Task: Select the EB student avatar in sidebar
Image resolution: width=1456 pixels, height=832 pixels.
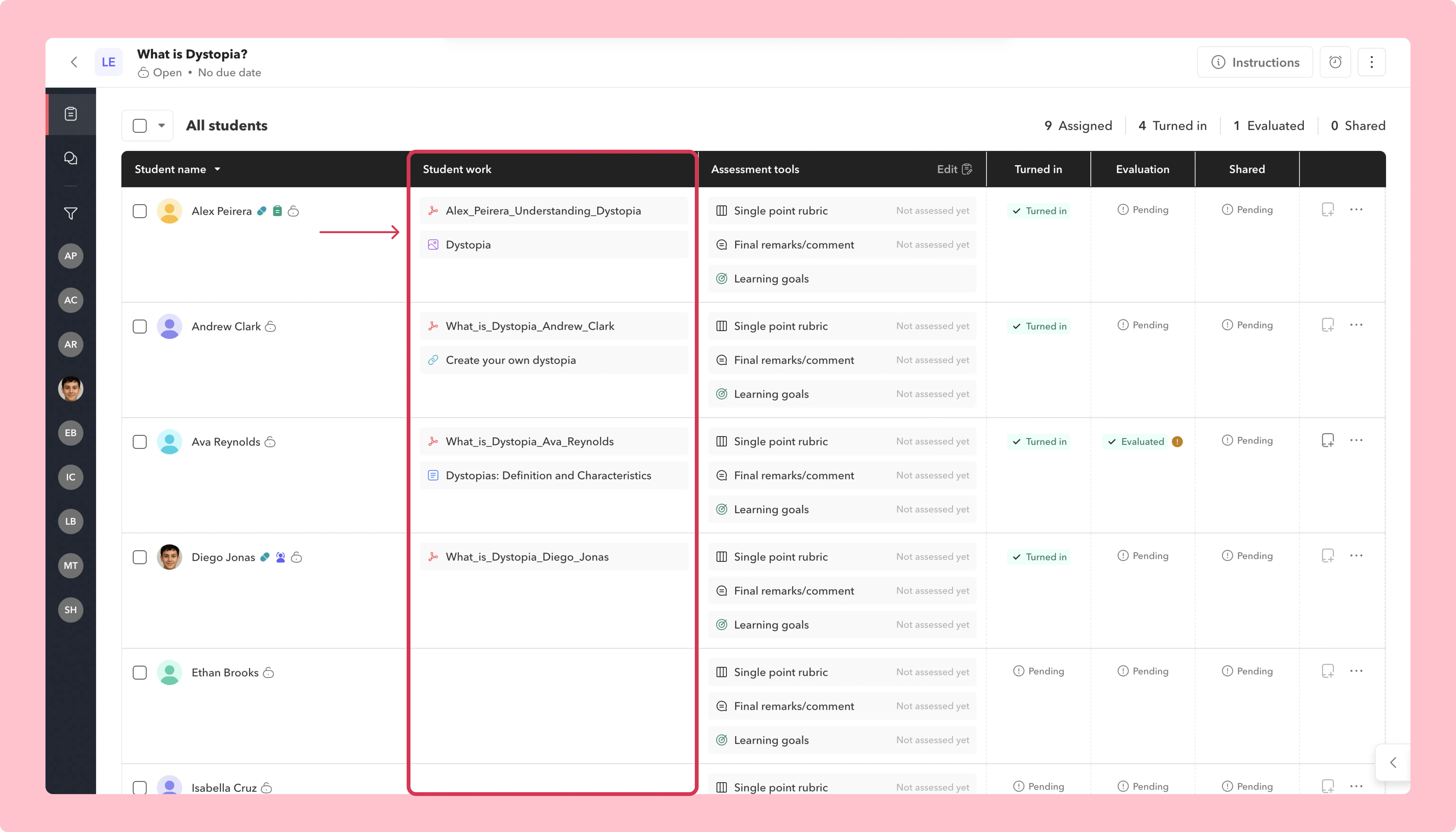Action: 71,433
